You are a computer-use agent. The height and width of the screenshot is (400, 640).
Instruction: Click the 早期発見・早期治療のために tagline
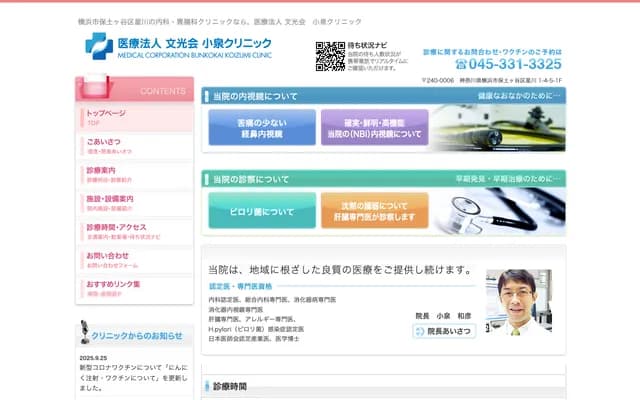(508, 179)
